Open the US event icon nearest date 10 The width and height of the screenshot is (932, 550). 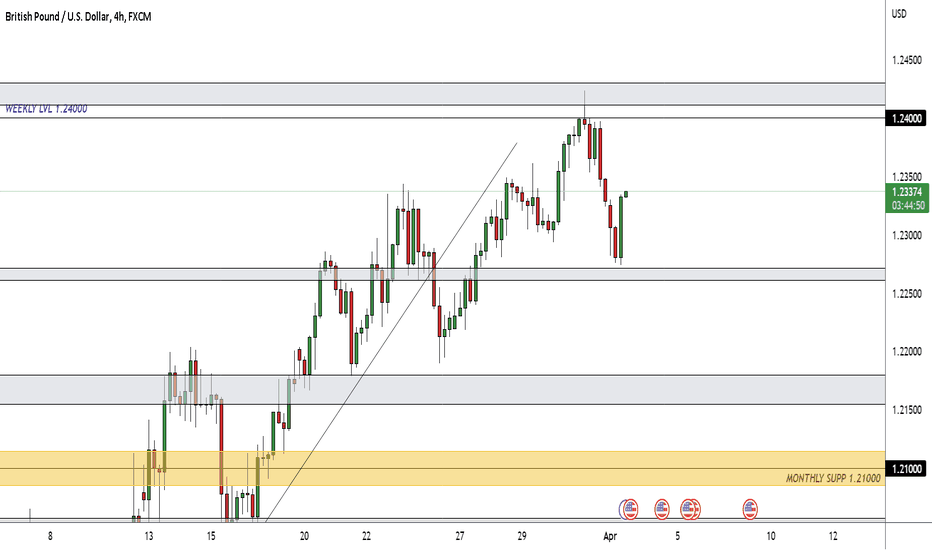750,509
